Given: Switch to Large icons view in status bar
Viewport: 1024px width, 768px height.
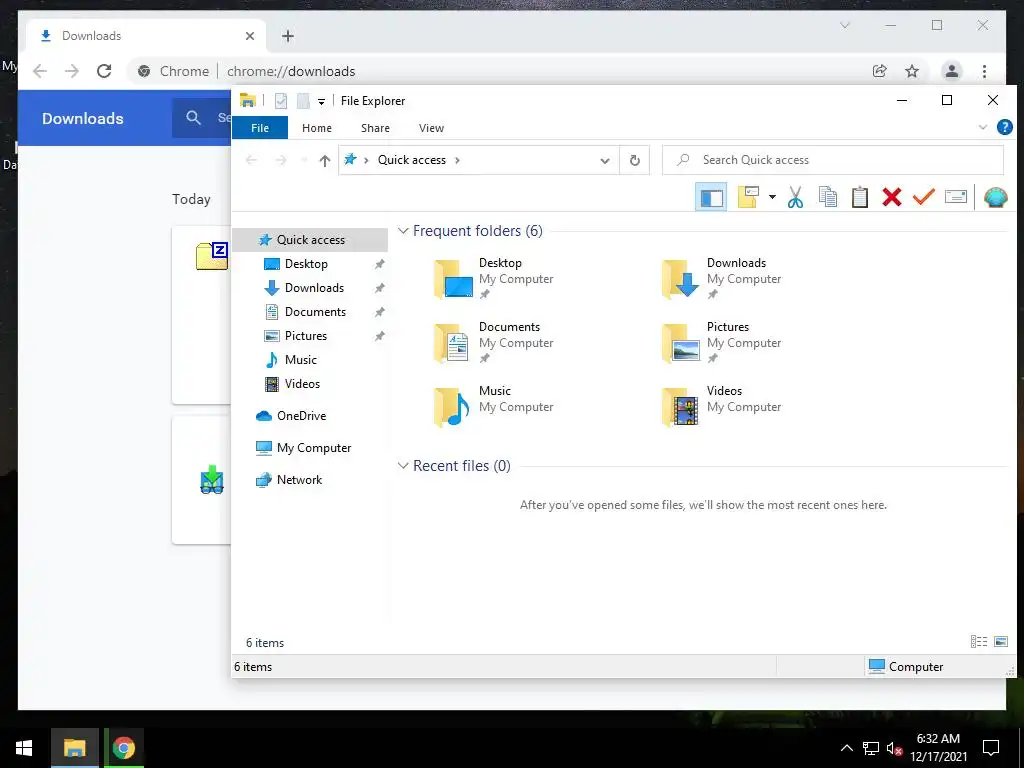Looking at the screenshot, I should click(1000, 642).
